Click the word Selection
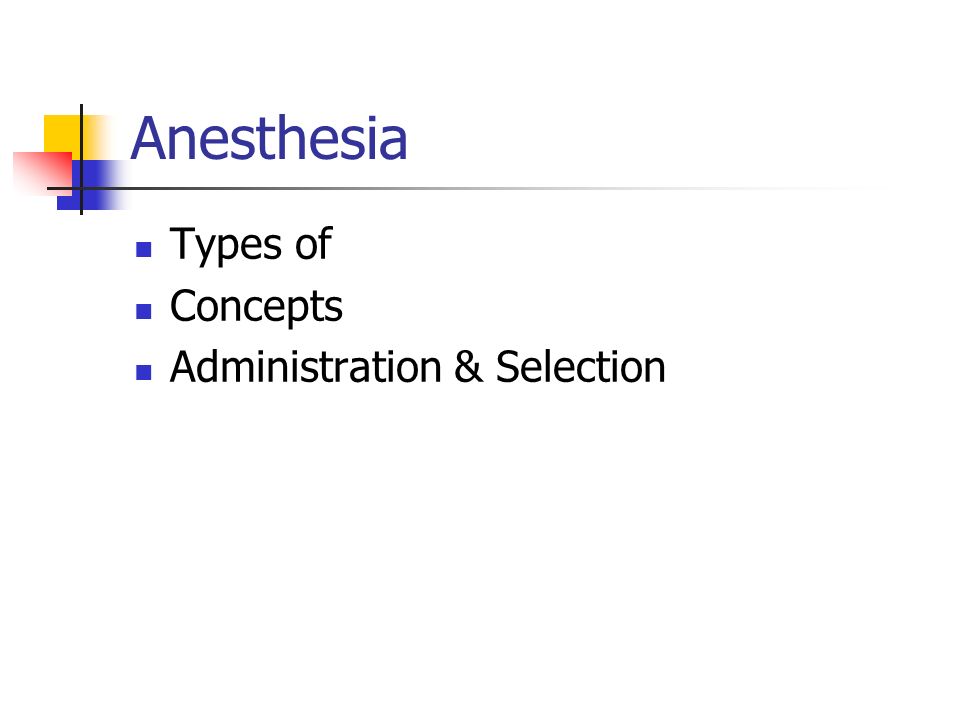The height and width of the screenshot is (720, 960). coord(580,367)
